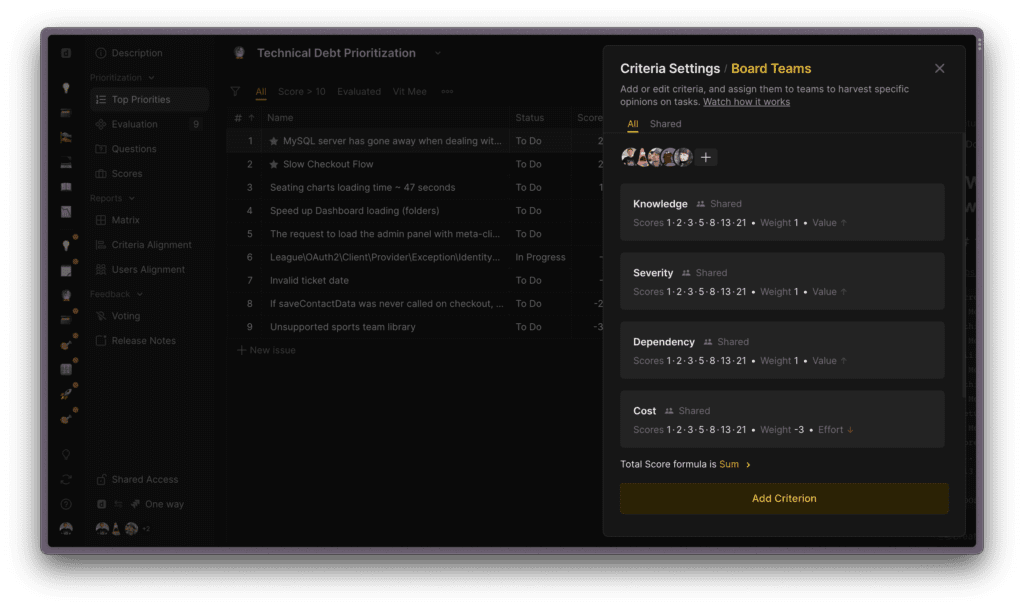Select Top Priorities in sidebar

coord(149,99)
